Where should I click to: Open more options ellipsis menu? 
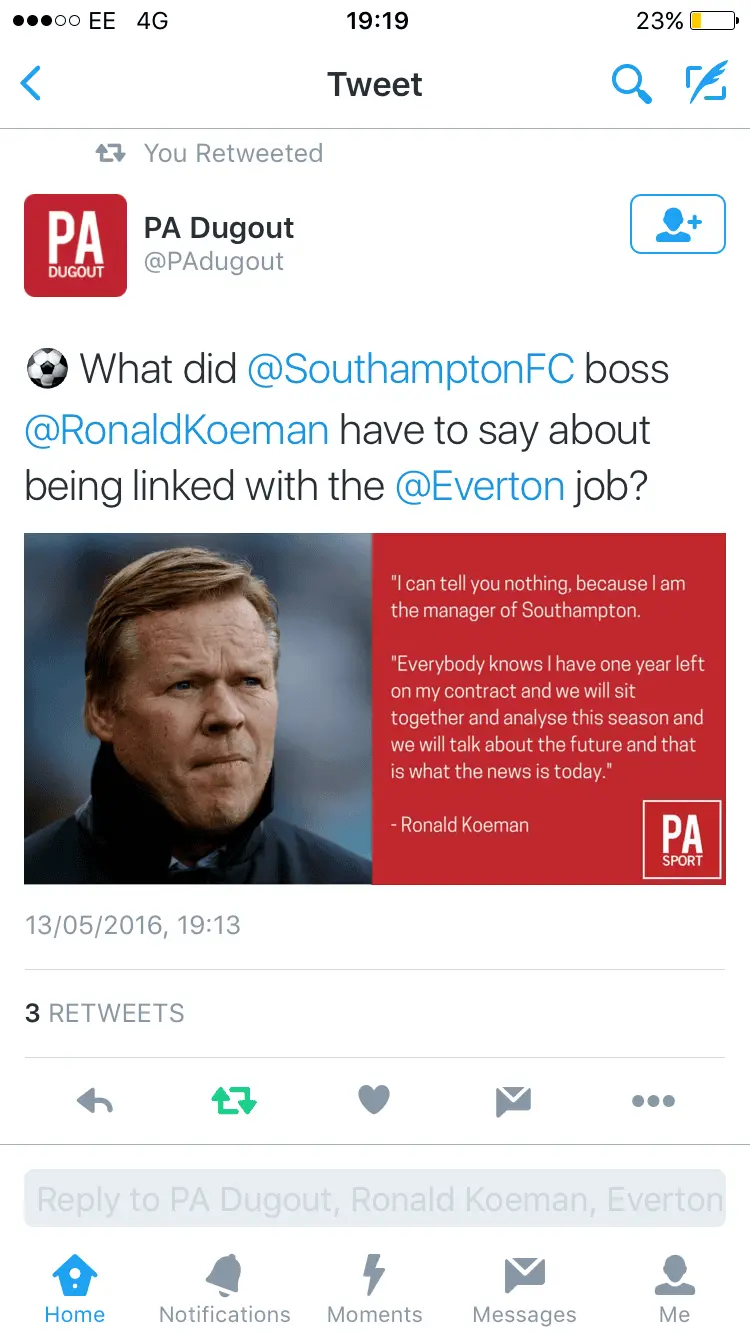coord(653,1101)
